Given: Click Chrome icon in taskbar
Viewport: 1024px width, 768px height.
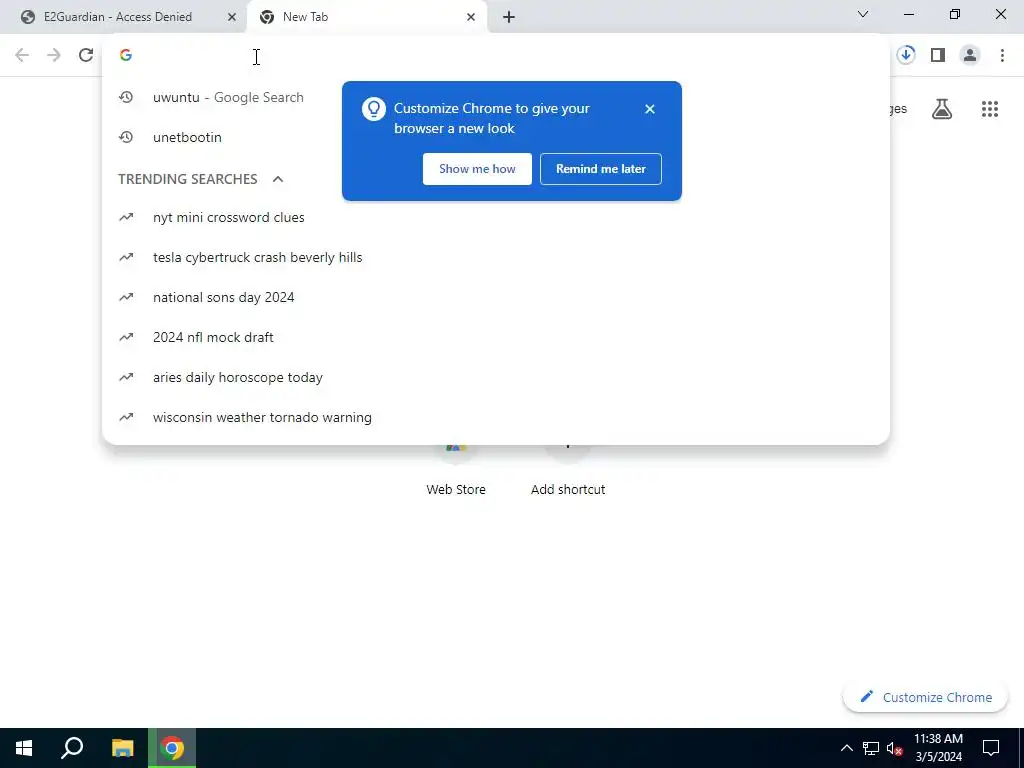Looking at the screenshot, I should click(172, 748).
